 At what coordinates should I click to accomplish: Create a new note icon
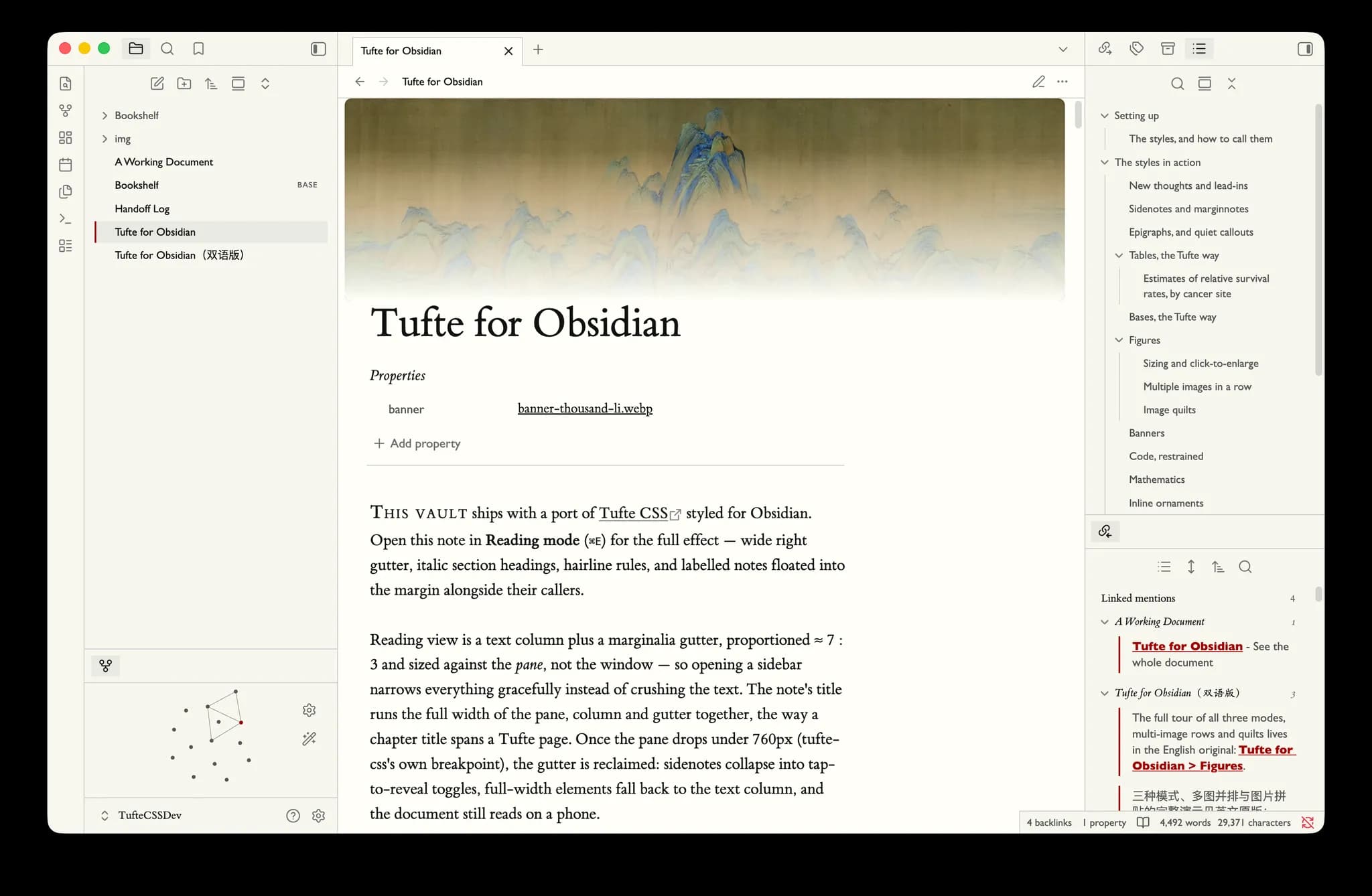(x=157, y=84)
